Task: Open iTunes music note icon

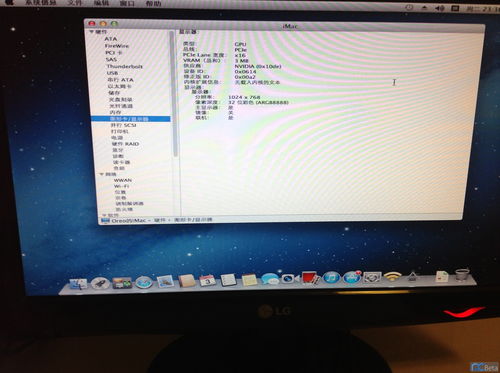Action: click(331, 278)
